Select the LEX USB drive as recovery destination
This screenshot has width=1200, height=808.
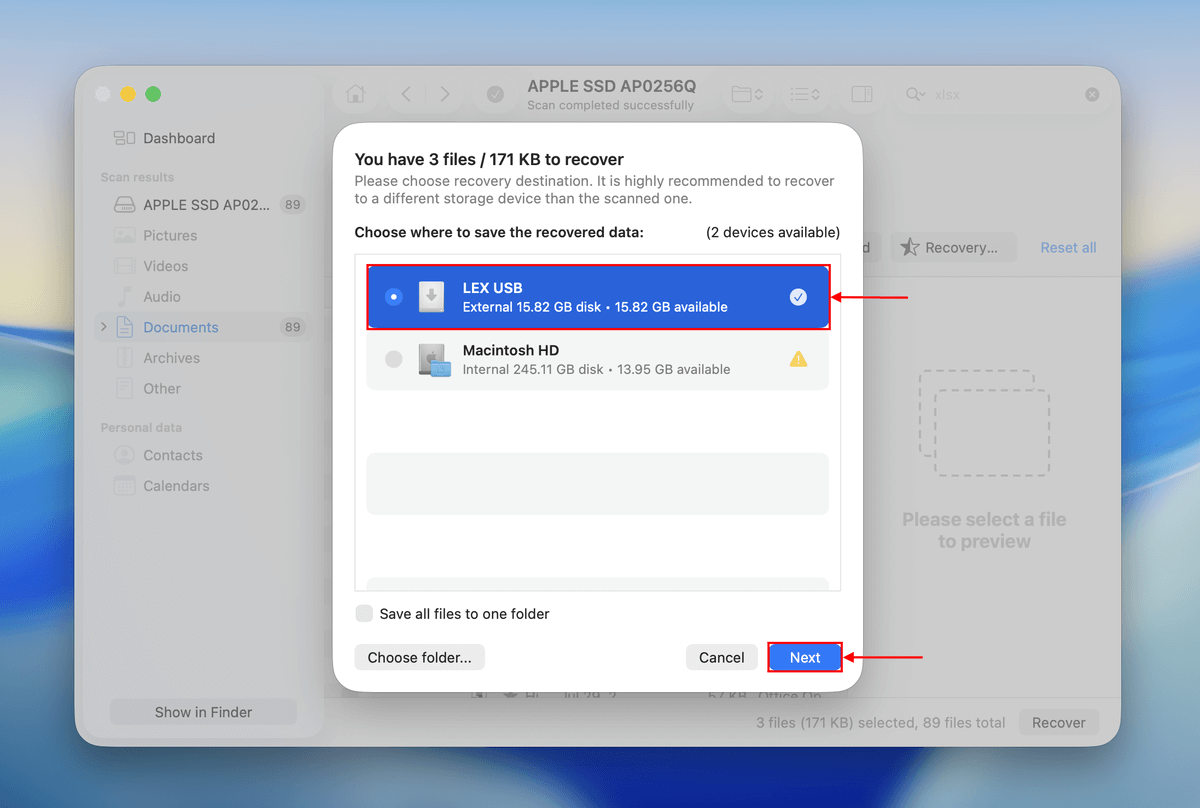coord(598,296)
